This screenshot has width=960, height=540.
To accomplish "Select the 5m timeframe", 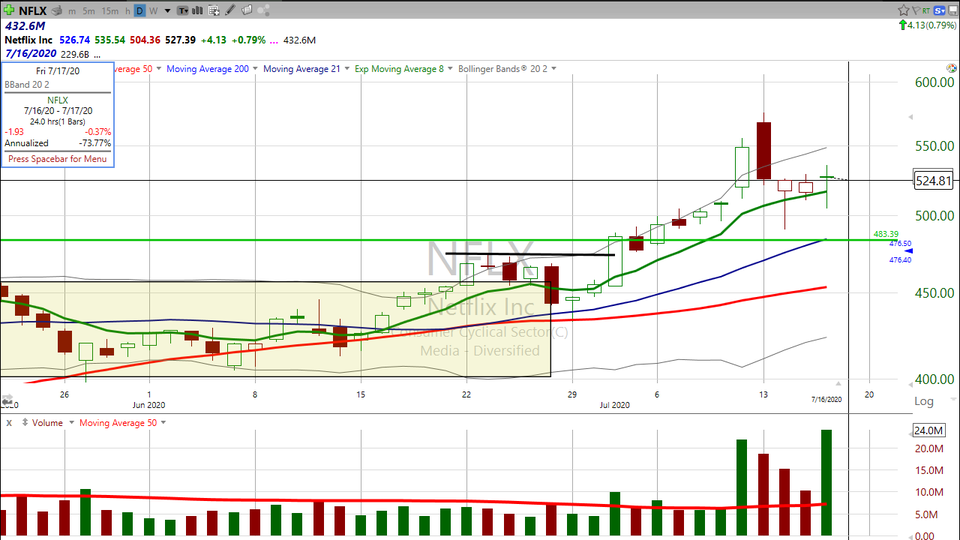I will 89,11.
